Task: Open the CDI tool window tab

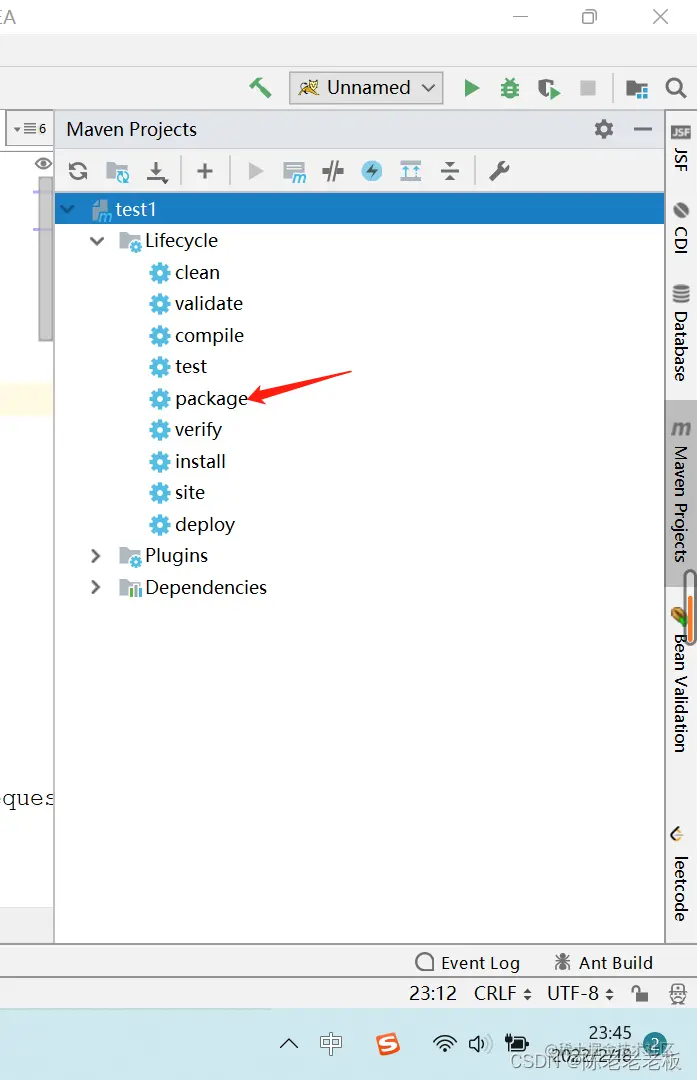Action: click(x=680, y=229)
